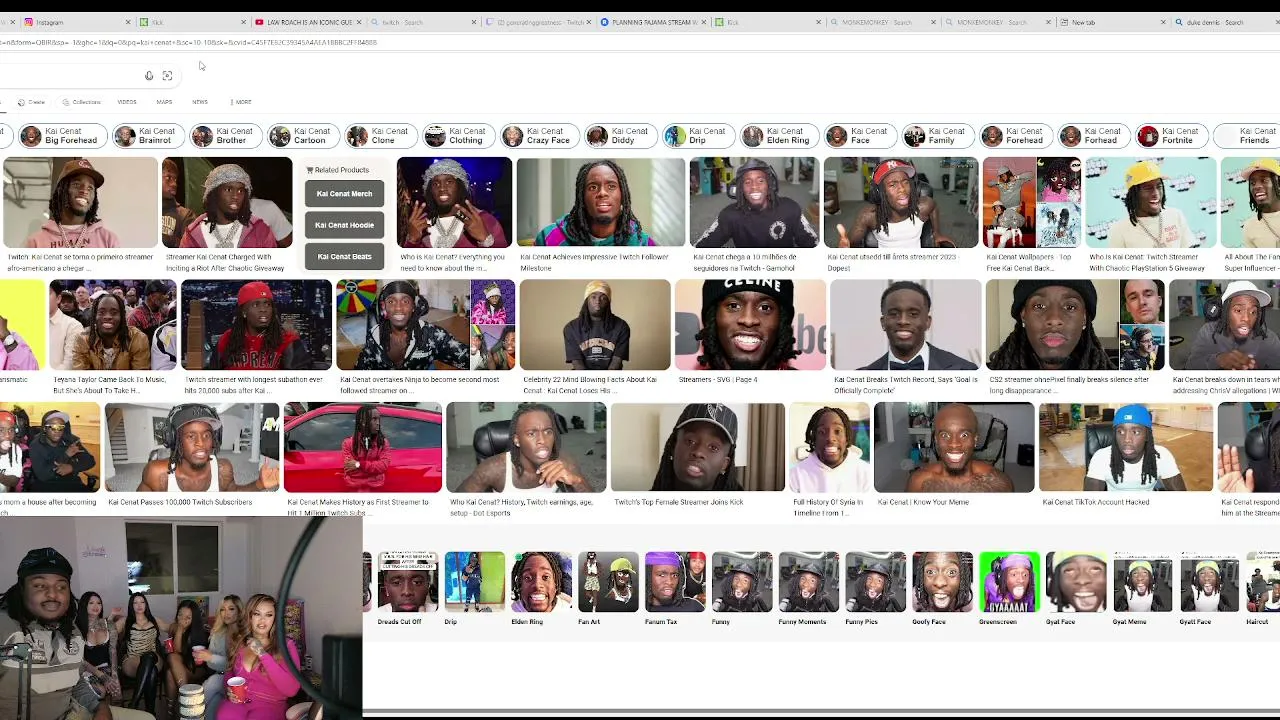Viewport: 1280px width, 720px height.
Task: Click the horizontal scrollbar at page bottom
Action: tap(821, 713)
